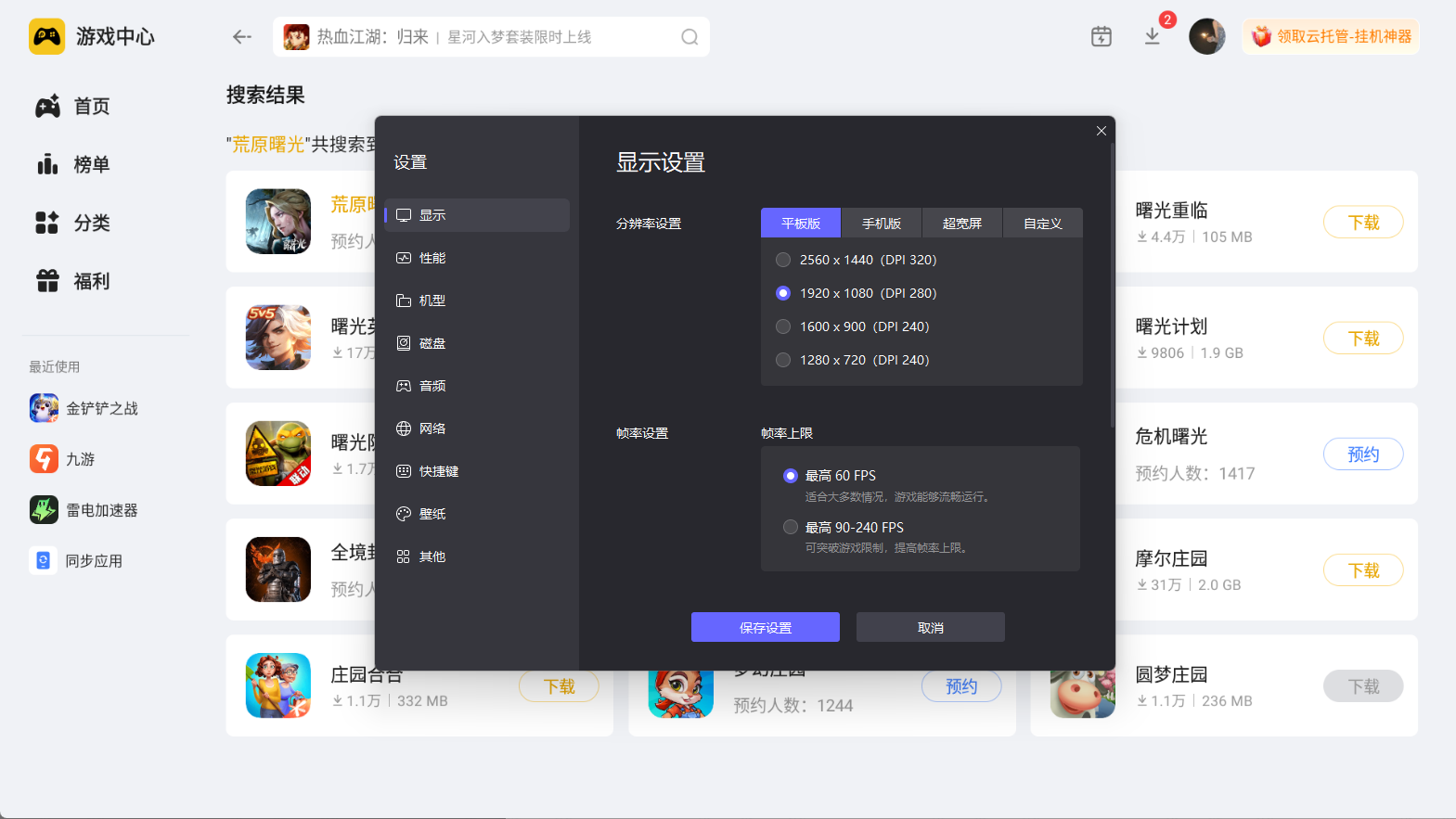Image resolution: width=1456 pixels, height=819 pixels.
Task: Select 显示 settings category
Action: point(477,215)
